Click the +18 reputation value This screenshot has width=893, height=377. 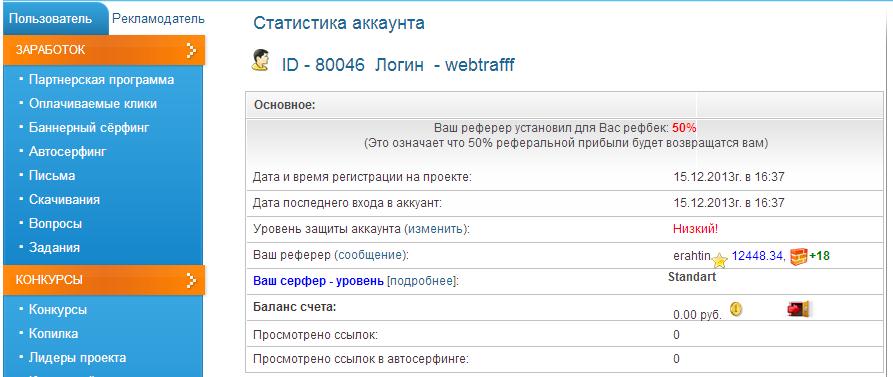point(819,256)
